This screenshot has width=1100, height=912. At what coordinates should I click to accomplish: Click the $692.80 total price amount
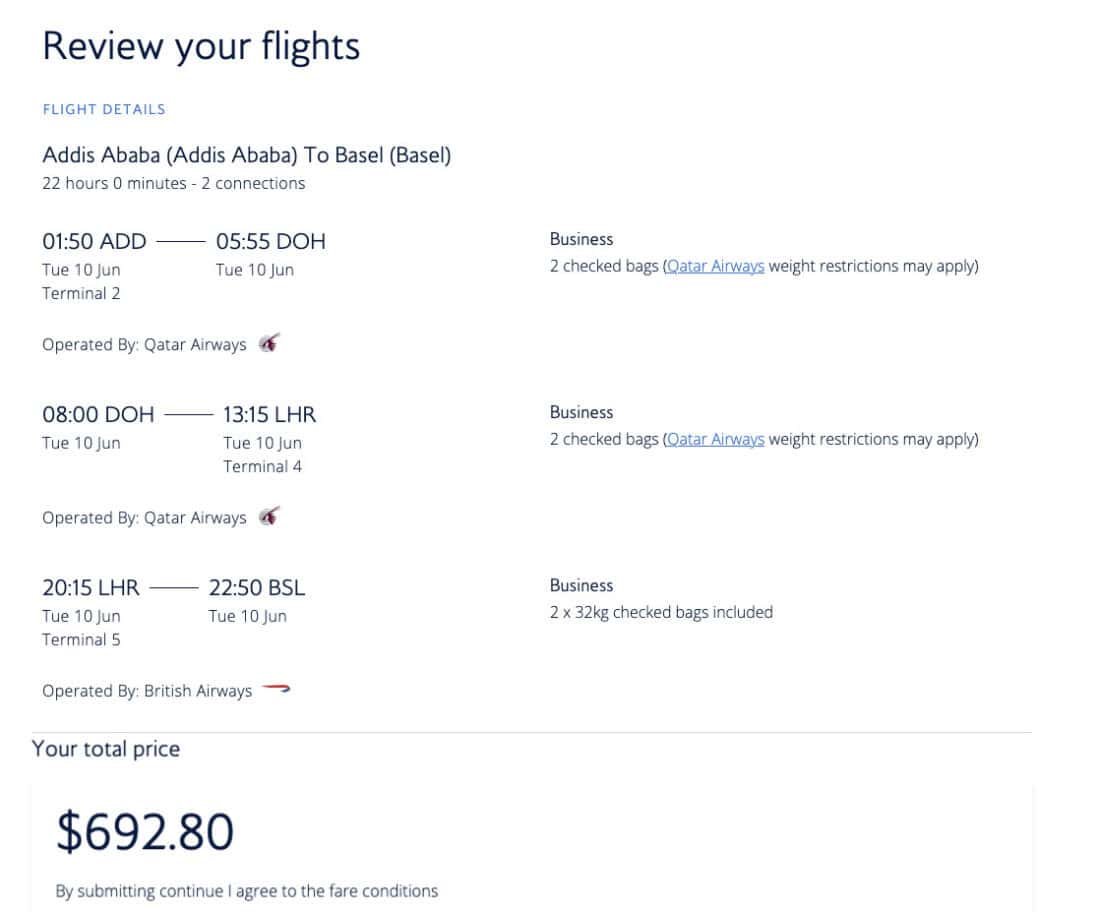145,832
